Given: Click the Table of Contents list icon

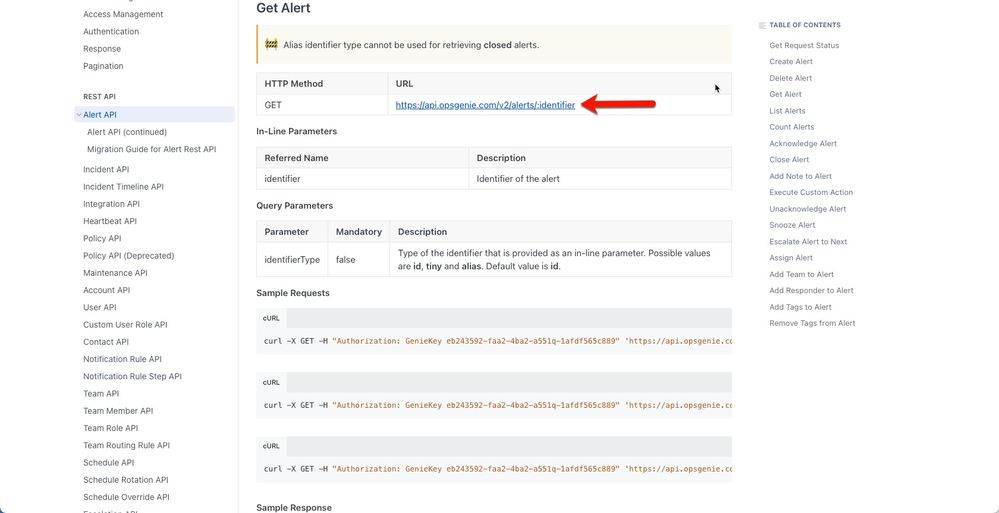Looking at the screenshot, I should [x=763, y=25].
